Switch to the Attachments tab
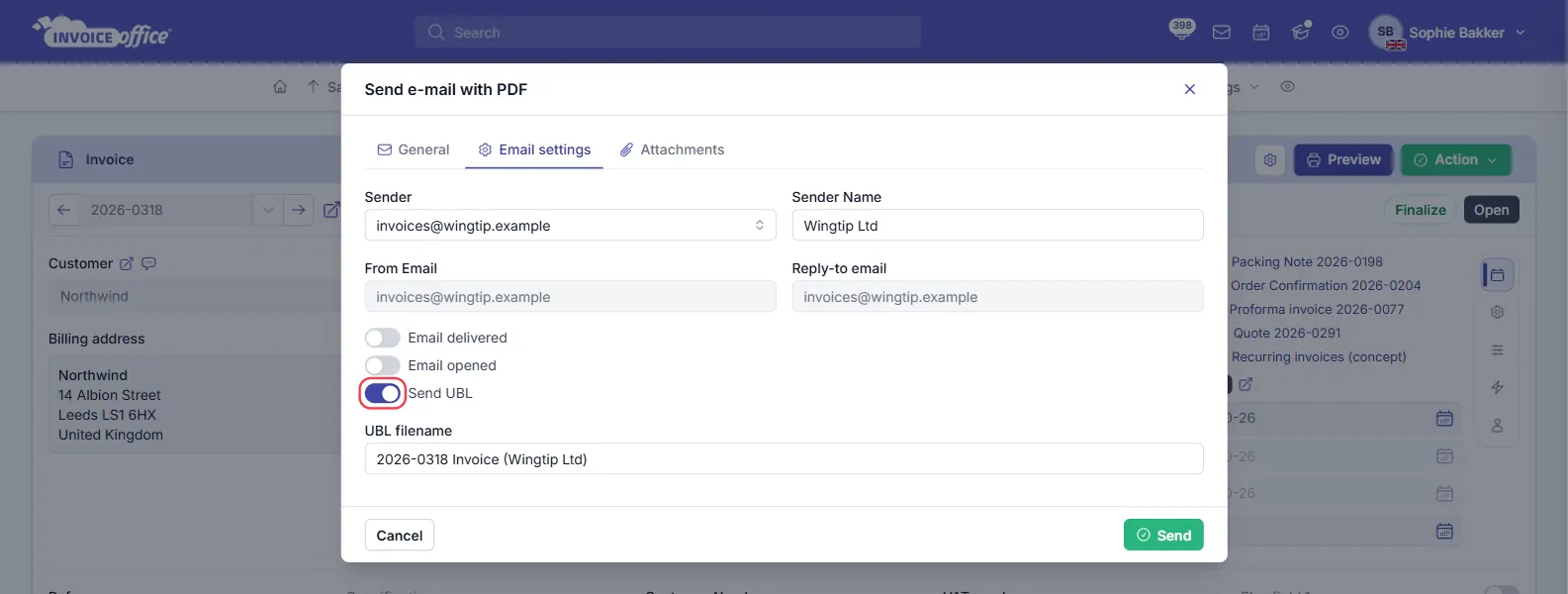Viewport: 1568px width, 594px height. [x=672, y=149]
